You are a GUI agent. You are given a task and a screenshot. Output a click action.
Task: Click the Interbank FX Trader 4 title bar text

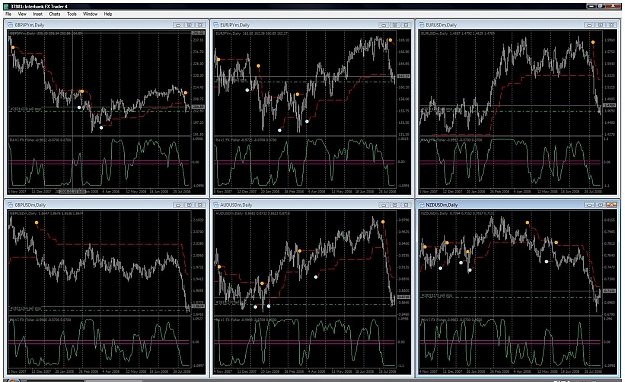click(x=39, y=6)
